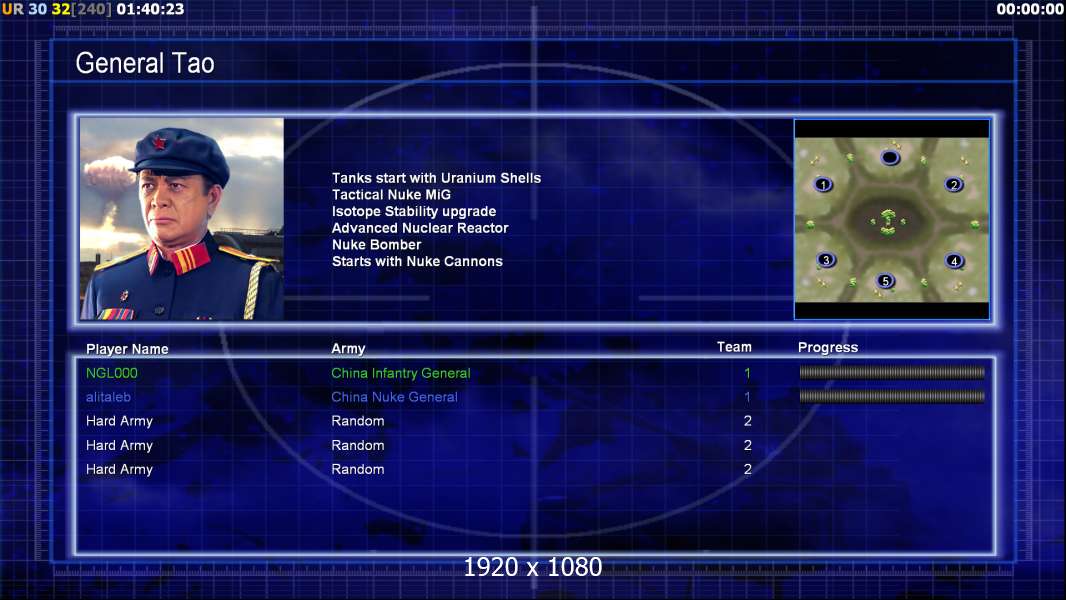The image size is (1066, 600).
Task: Click the 'General Tao' title text
Action: coord(145,63)
